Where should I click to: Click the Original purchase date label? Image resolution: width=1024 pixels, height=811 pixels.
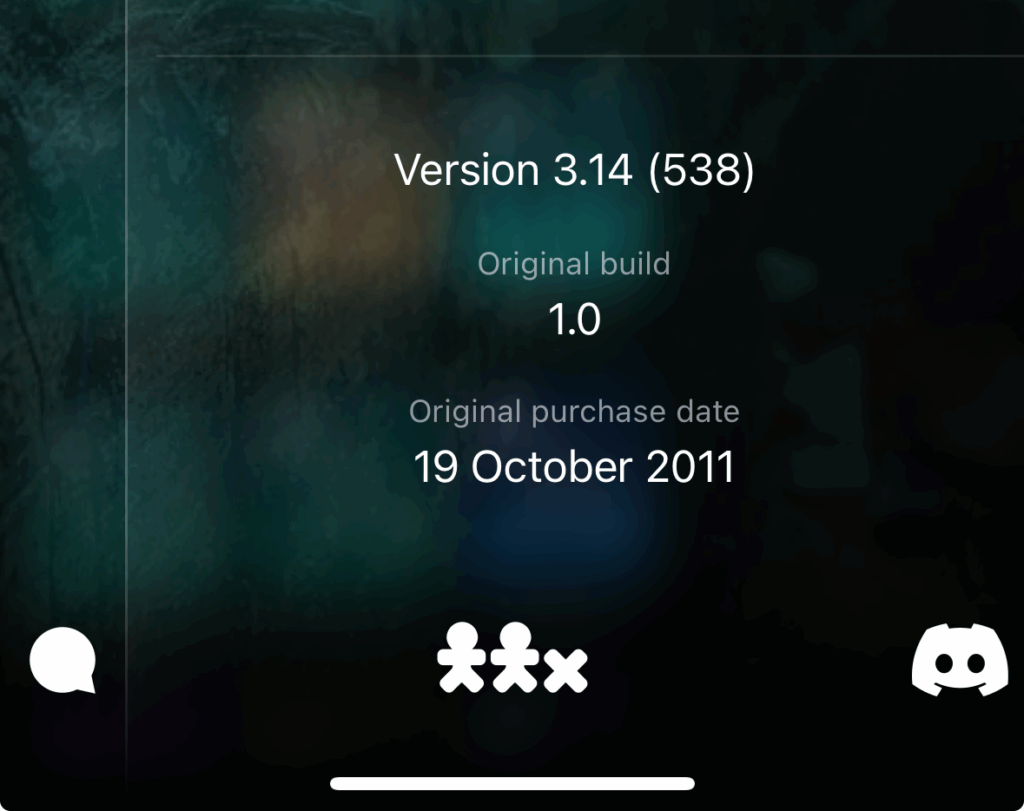[x=574, y=412]
